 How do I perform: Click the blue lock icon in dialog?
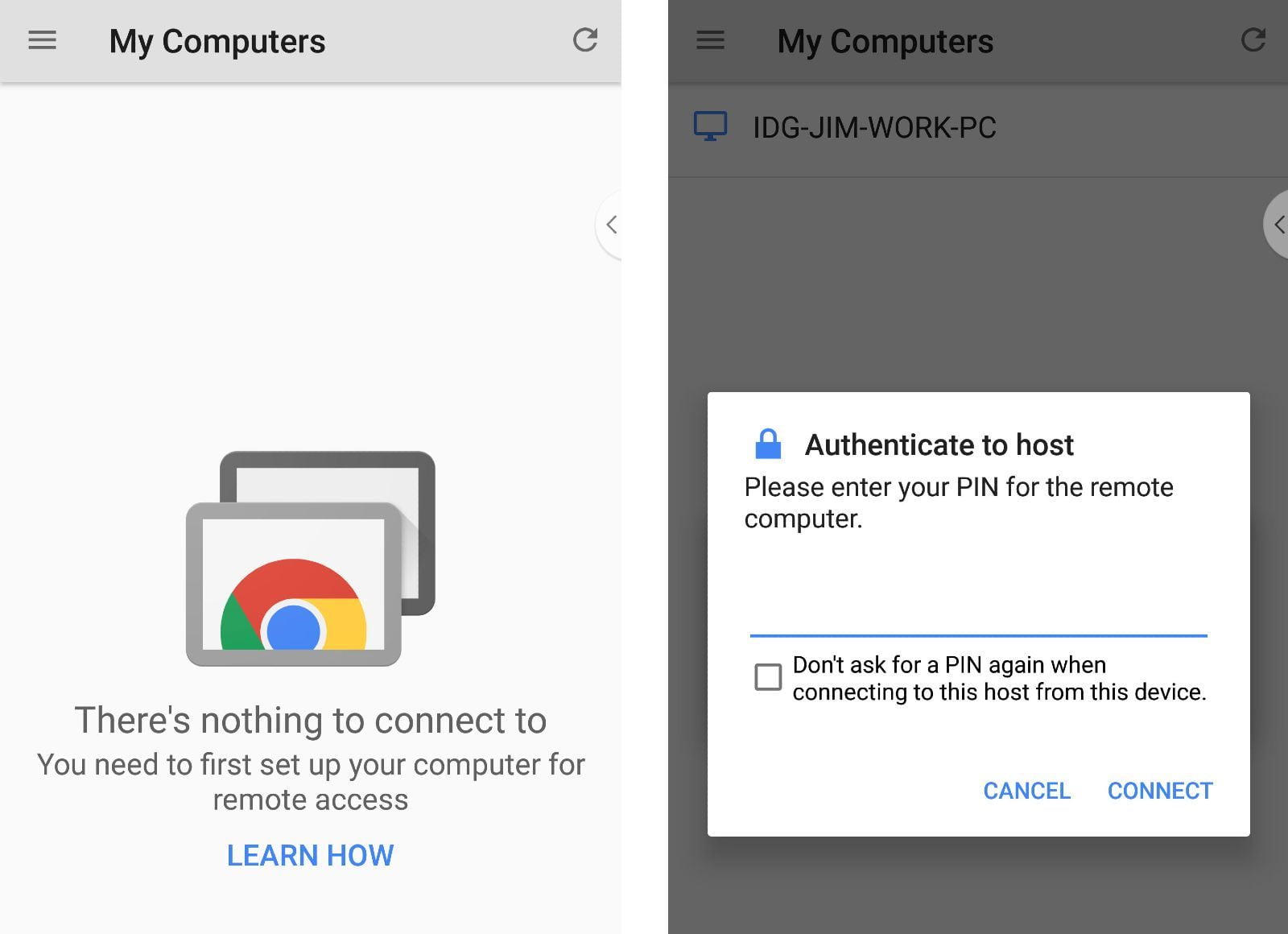click(768, 444)
